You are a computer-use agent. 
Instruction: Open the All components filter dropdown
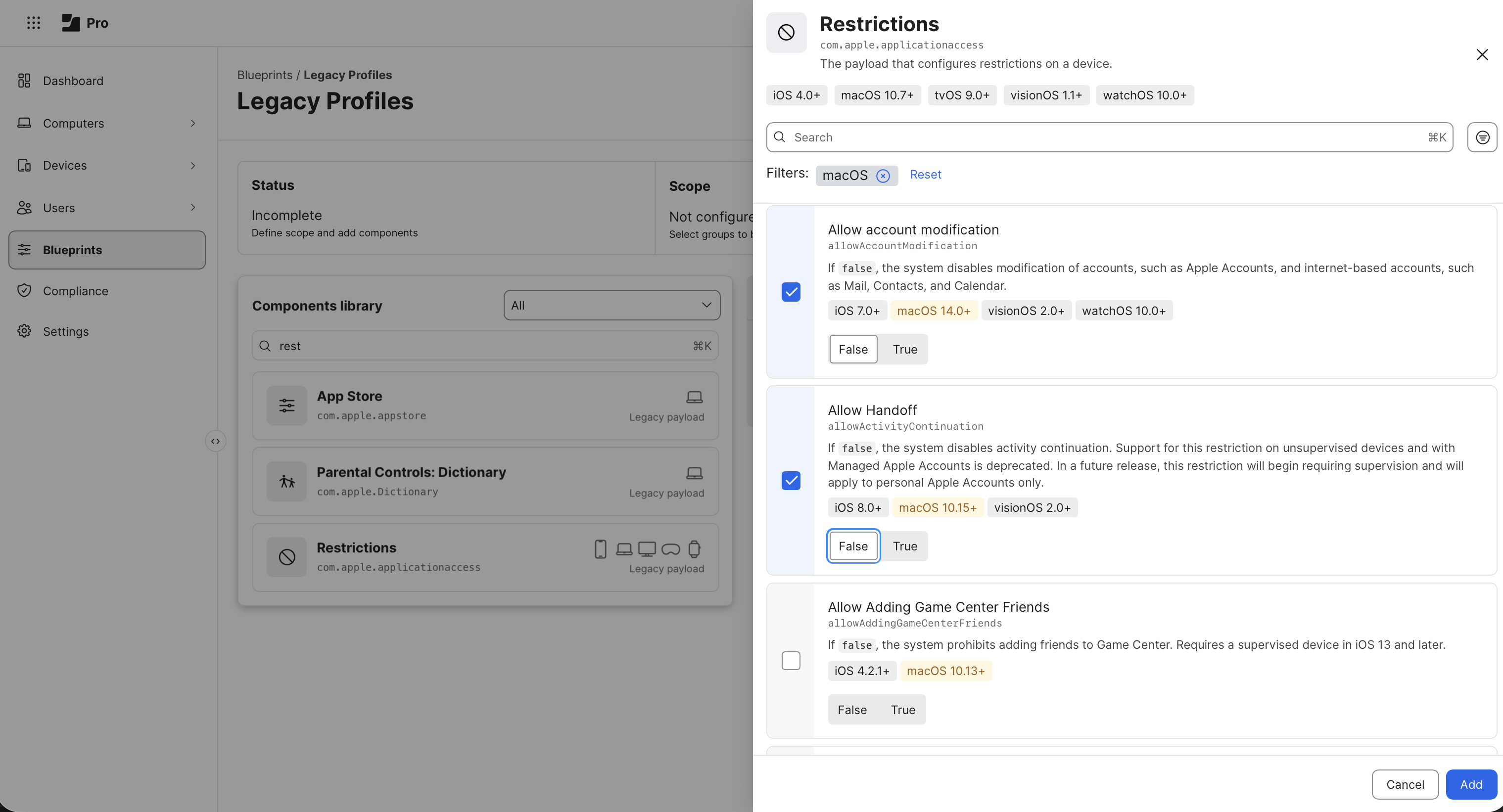point(611,305)
